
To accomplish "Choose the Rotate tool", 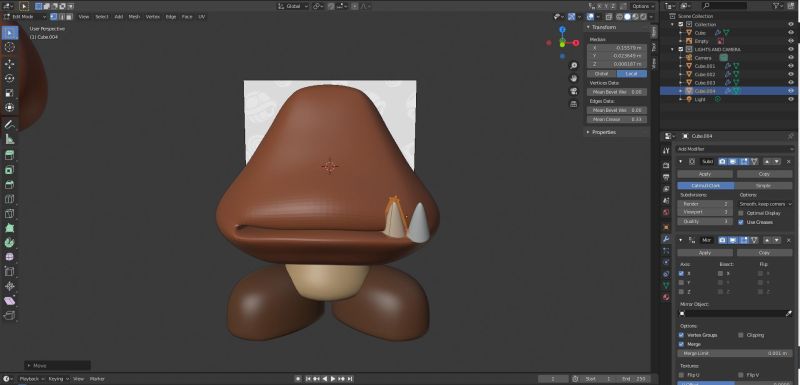I will point(9,78).
